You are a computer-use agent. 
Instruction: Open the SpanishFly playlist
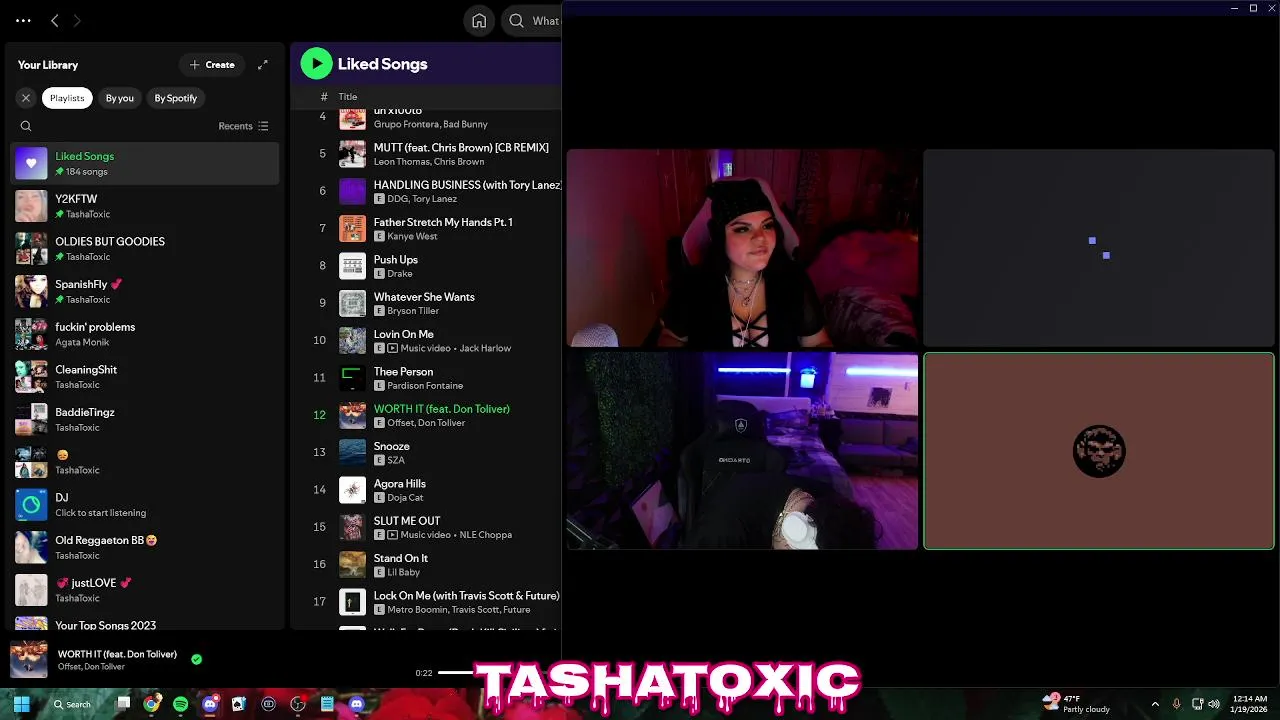tap(145, 291)
